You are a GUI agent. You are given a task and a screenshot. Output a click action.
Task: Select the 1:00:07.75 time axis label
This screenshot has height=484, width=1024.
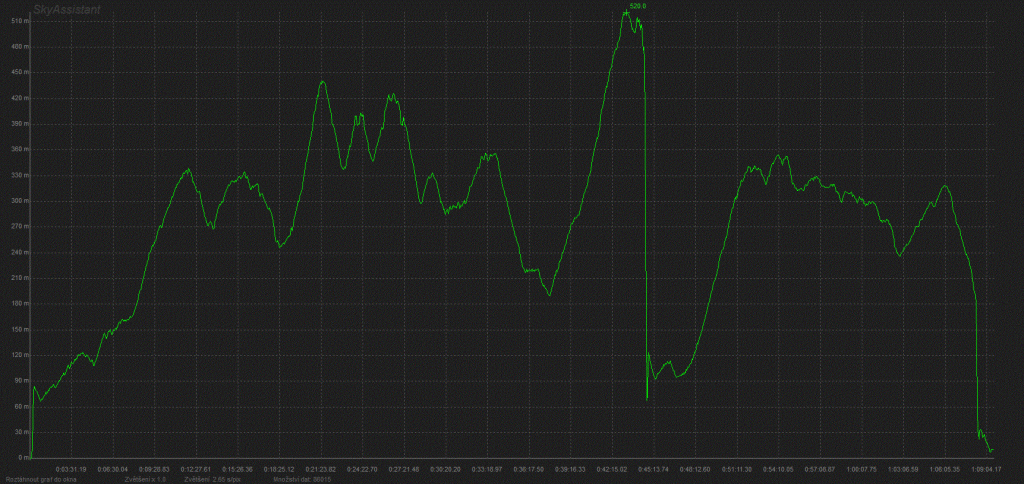coord(861,467)
